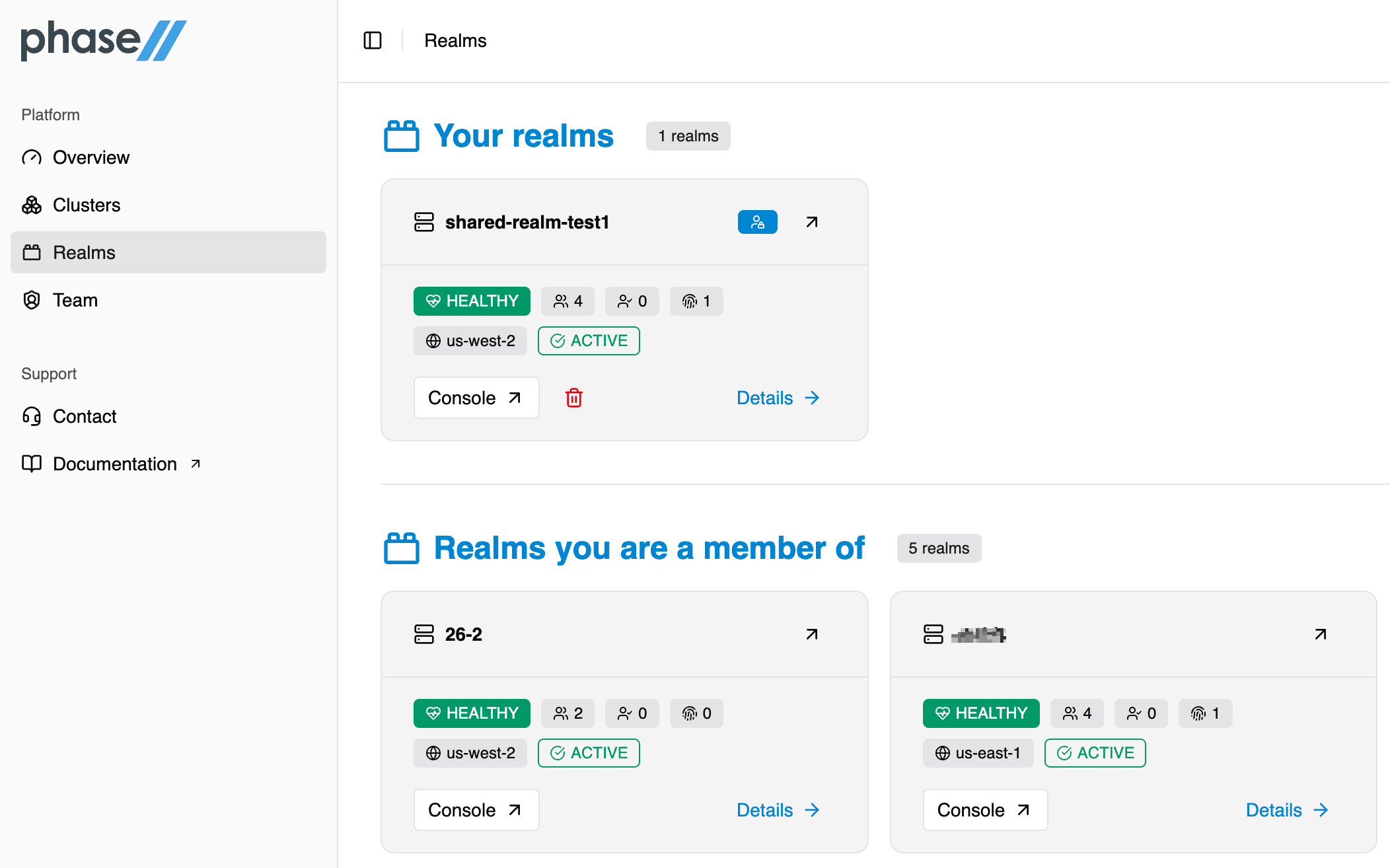Select Clusters in the sidebar
This screenshot has height=868, width=1390.
click(x=86, y=205)
